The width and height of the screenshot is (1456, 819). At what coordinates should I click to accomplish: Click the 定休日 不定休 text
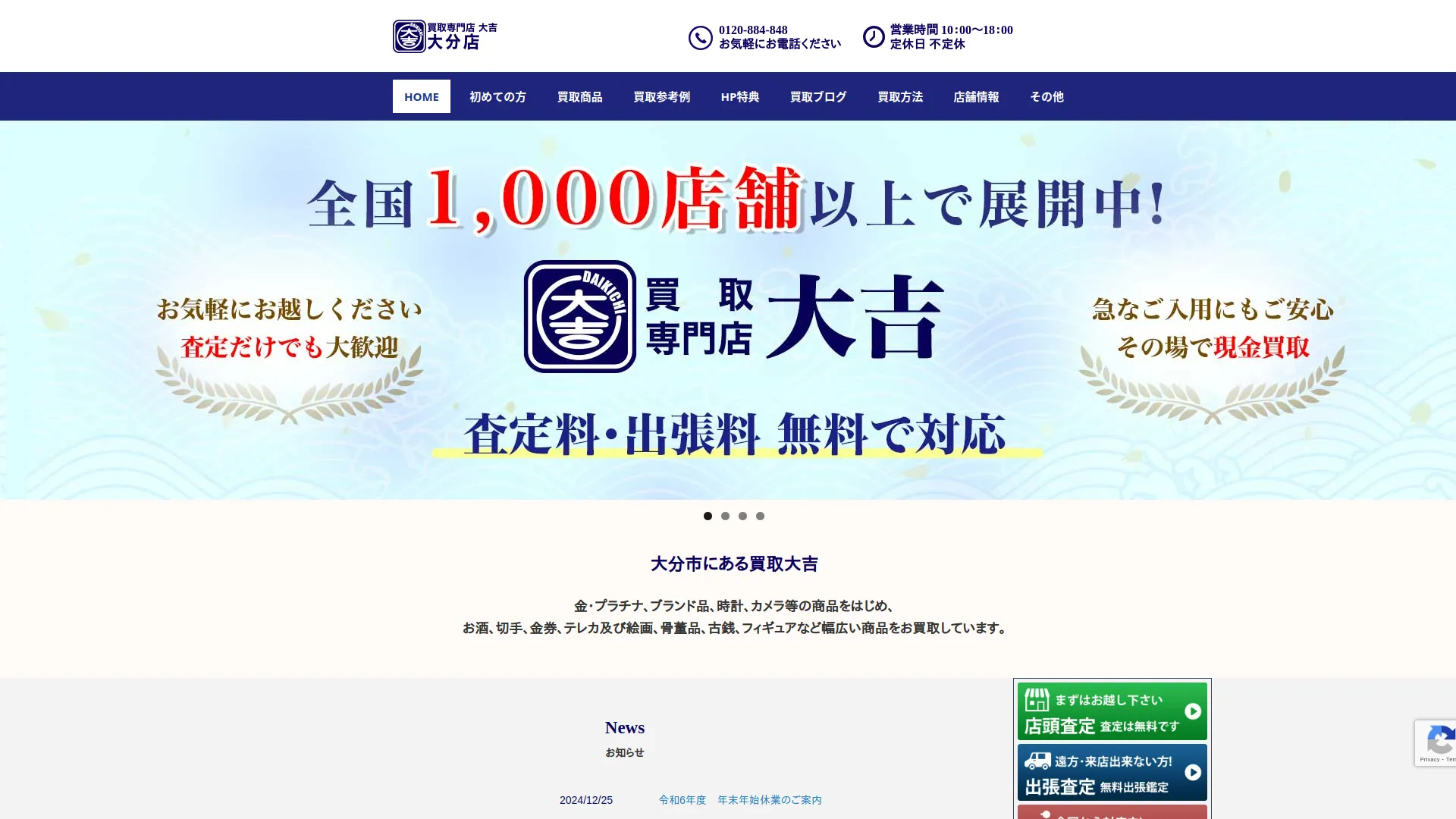coord(927,44)
